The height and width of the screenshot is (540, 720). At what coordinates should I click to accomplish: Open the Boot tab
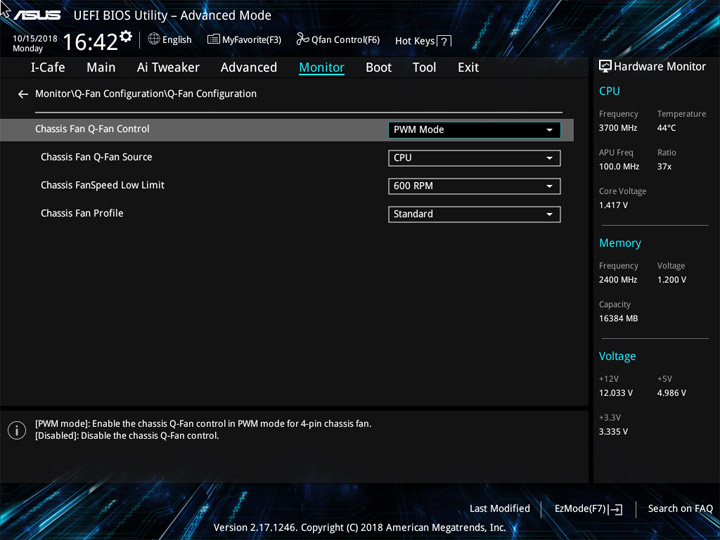(x=379, y=68)
